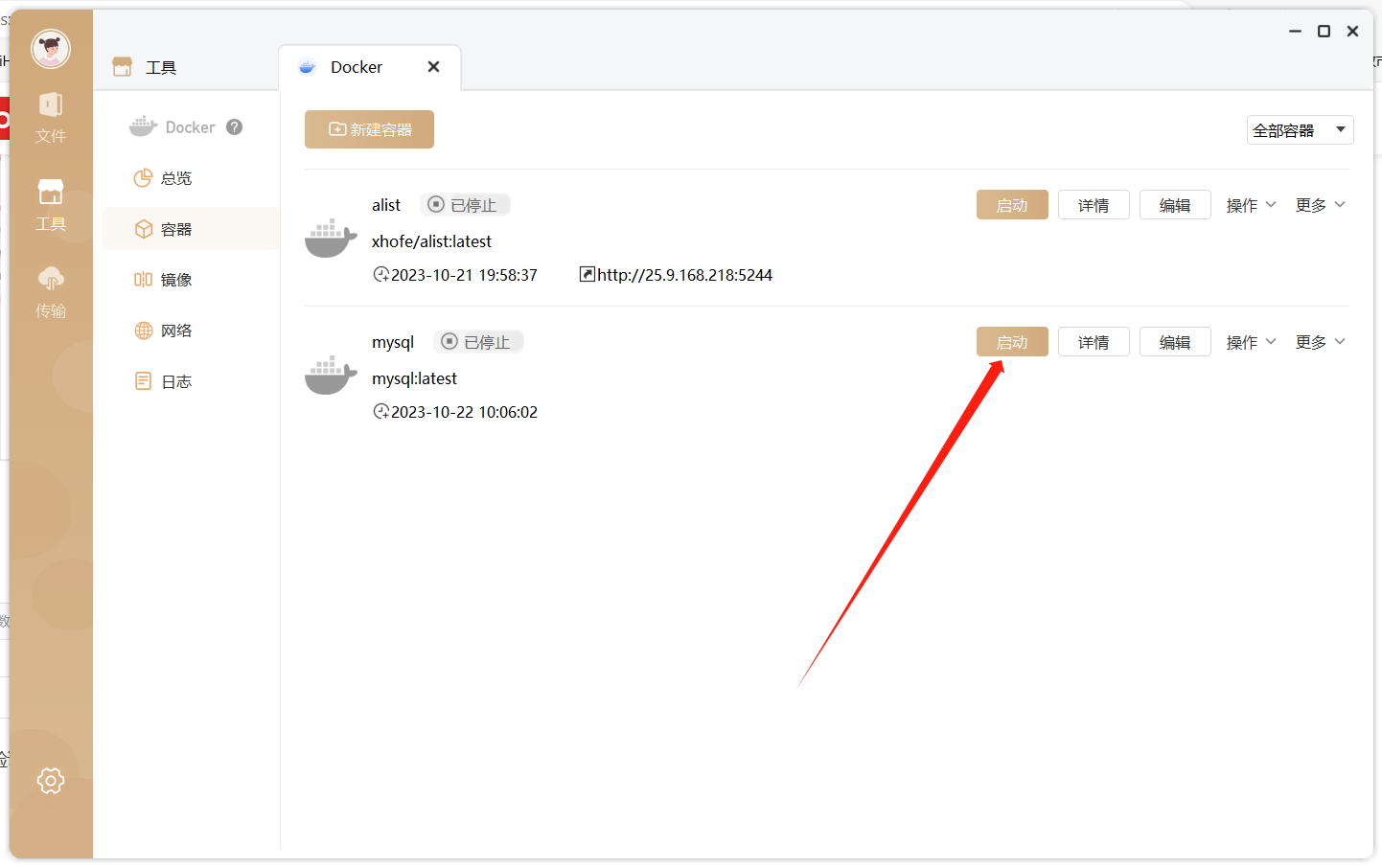Click timestamp 2023-10-22 10:06:02
1382x868 pixels.
click(x=464, y=412)
